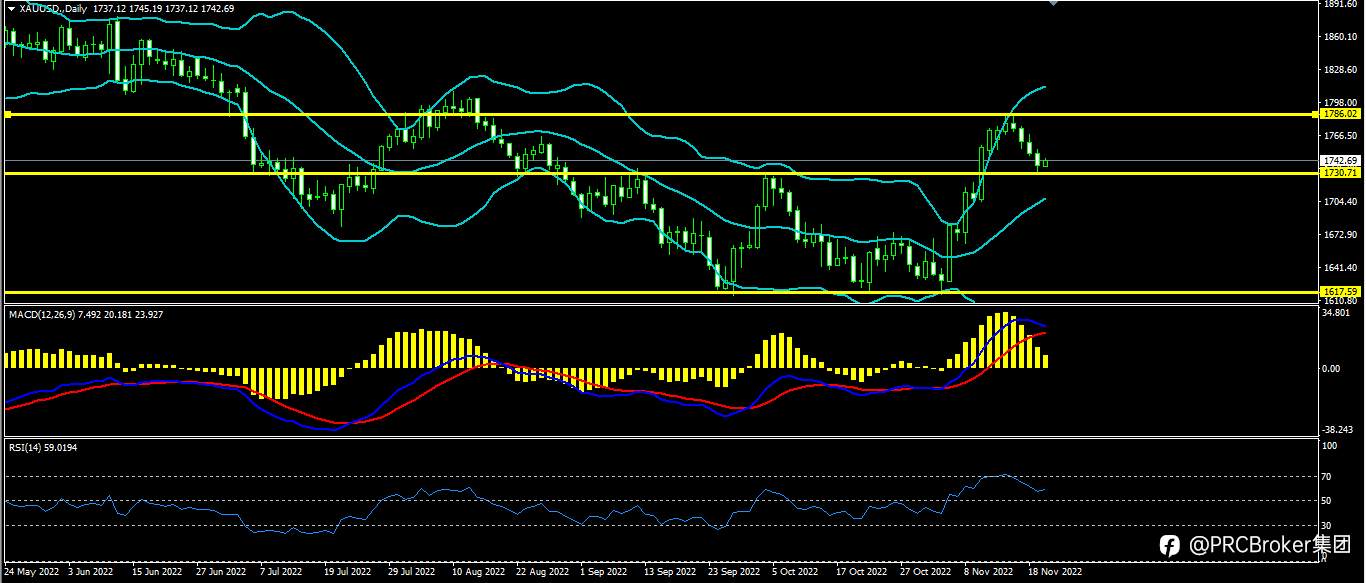This screenshot has height=583, width=1366.
Task: Click the 7 Jul 2022 date label
Action: 281,573
